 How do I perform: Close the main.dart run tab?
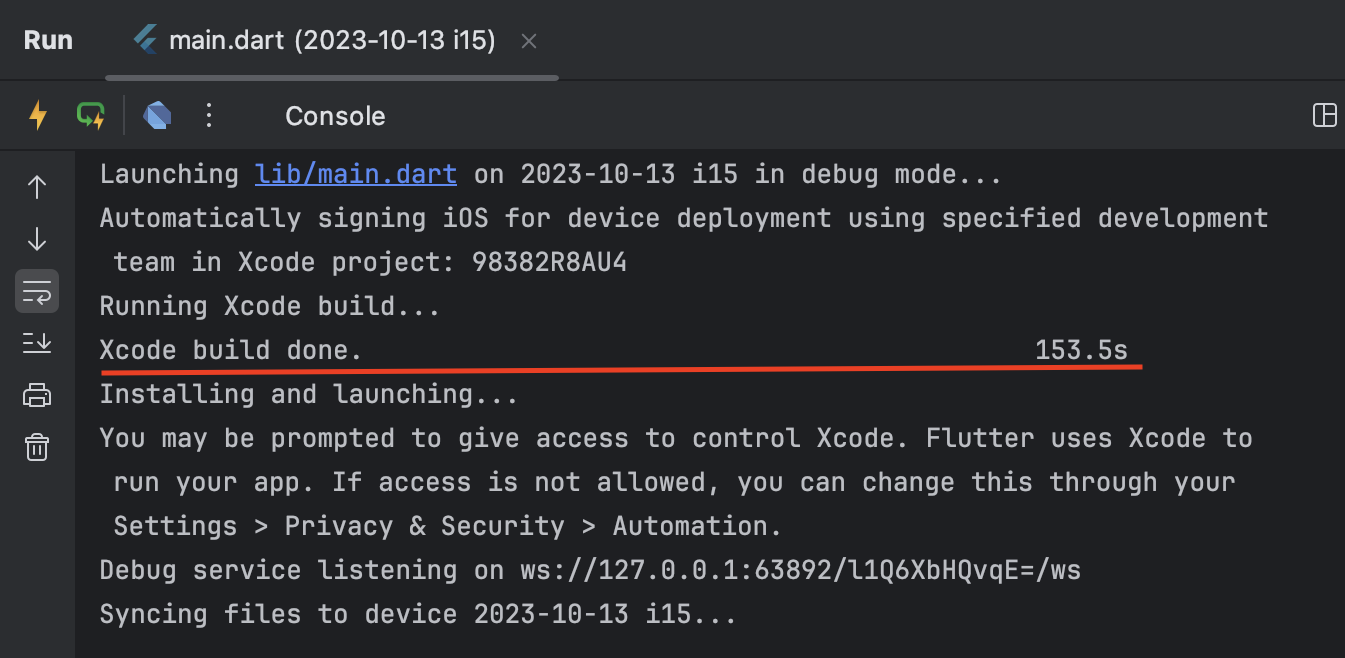(529, 41)
